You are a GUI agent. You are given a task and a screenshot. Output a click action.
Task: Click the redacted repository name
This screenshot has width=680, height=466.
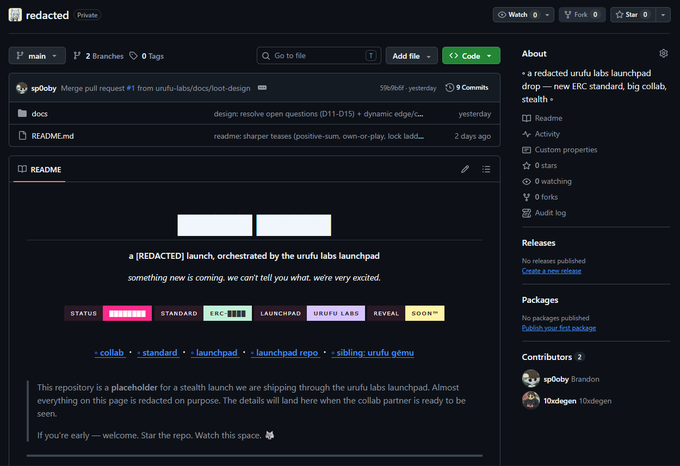[x=47, y=15]
